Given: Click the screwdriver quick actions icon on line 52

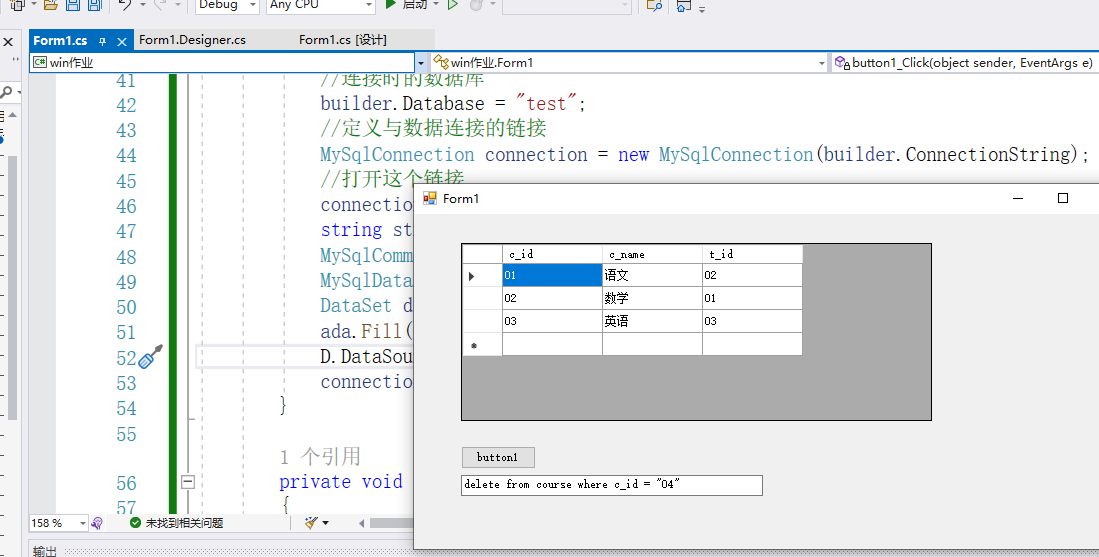Looking at the screenshot, I should click(151, 357).
